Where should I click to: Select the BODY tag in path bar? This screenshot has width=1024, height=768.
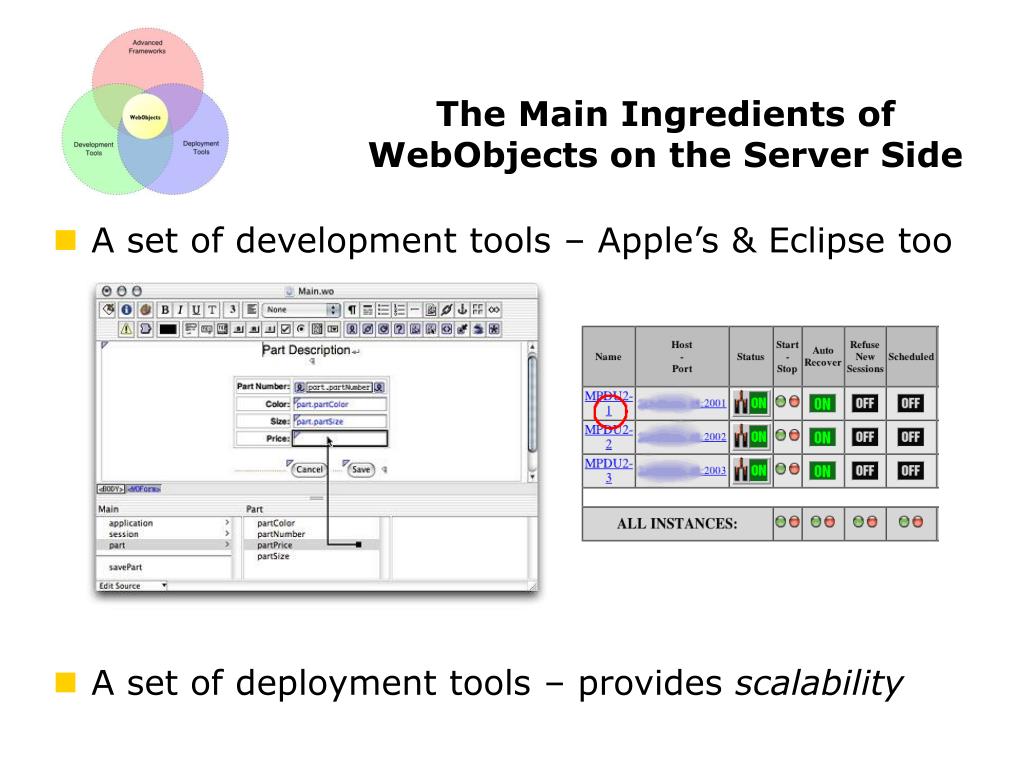(111, 488)
